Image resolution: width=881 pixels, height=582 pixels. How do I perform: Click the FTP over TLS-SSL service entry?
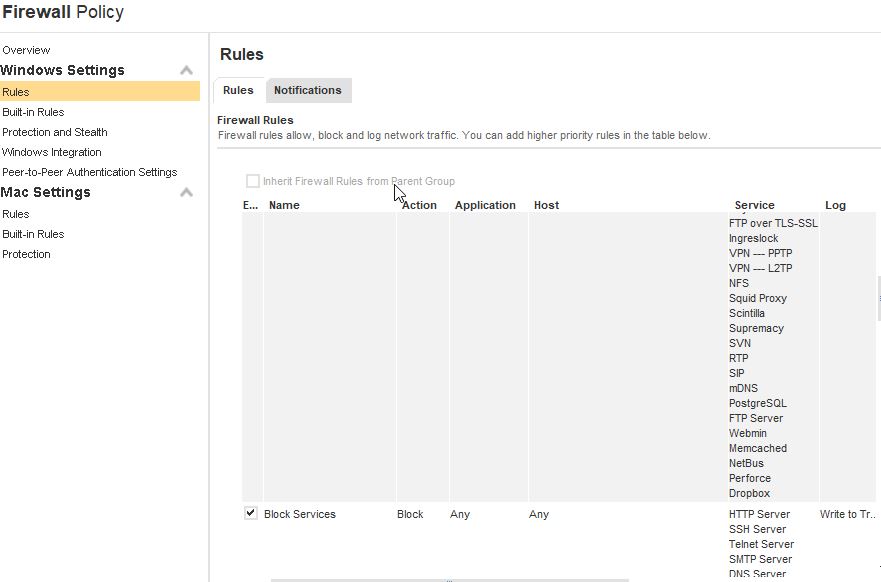coord(773,223)
